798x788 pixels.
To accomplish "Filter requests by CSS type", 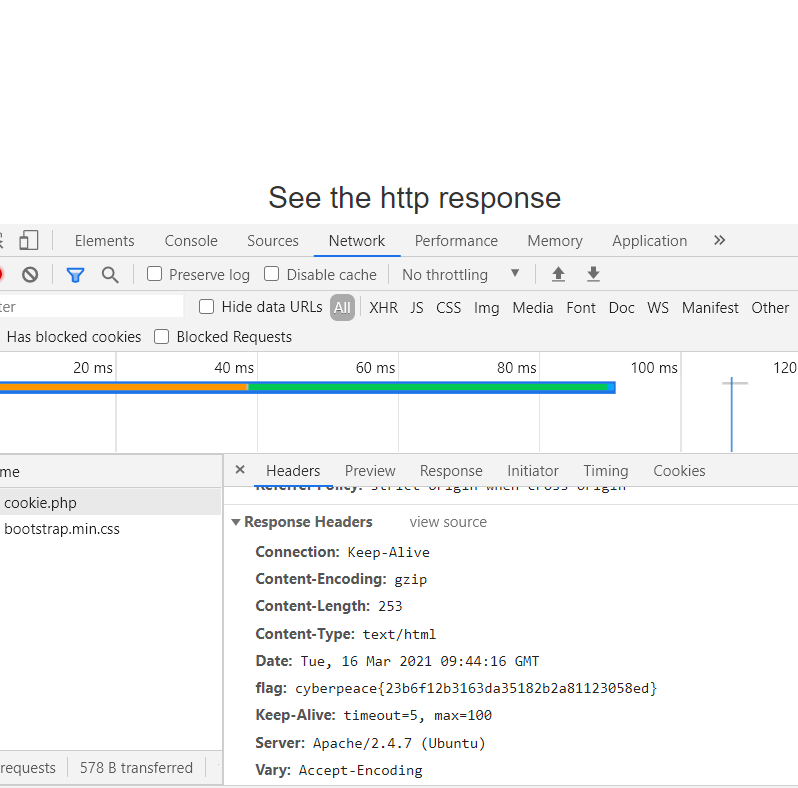I will pyautogui.click(x=448, y=307).
